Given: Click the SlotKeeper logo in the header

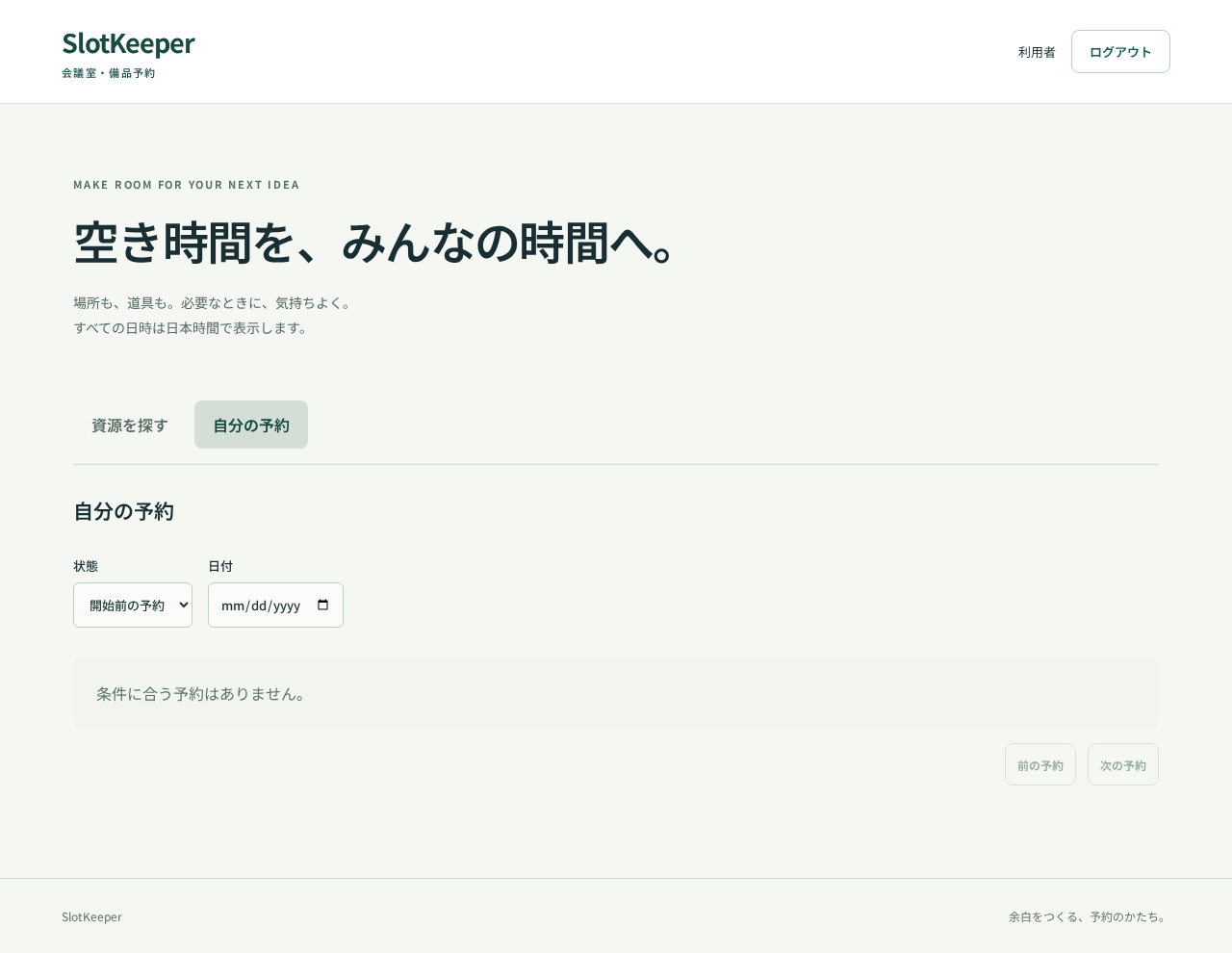Looking at the screenshot, I should tap(128, 44).
